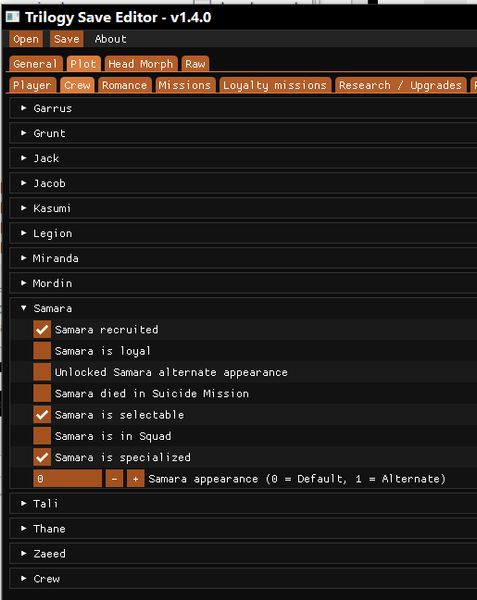Open the Romance sub-tab
Viewport: 477px width, 600px height.
pyautogui.click(x=125, y=85)
